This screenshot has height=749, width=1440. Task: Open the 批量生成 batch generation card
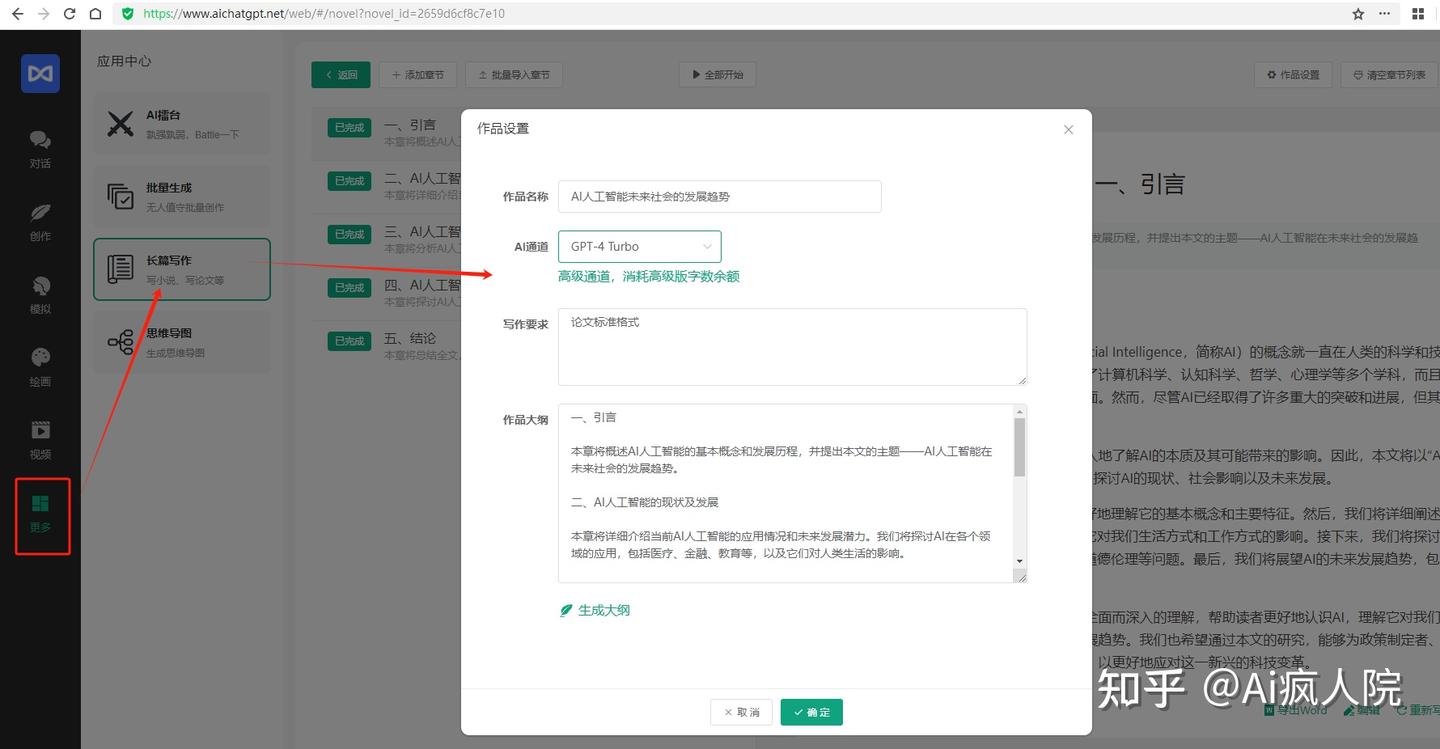click(x=182, y=196)
